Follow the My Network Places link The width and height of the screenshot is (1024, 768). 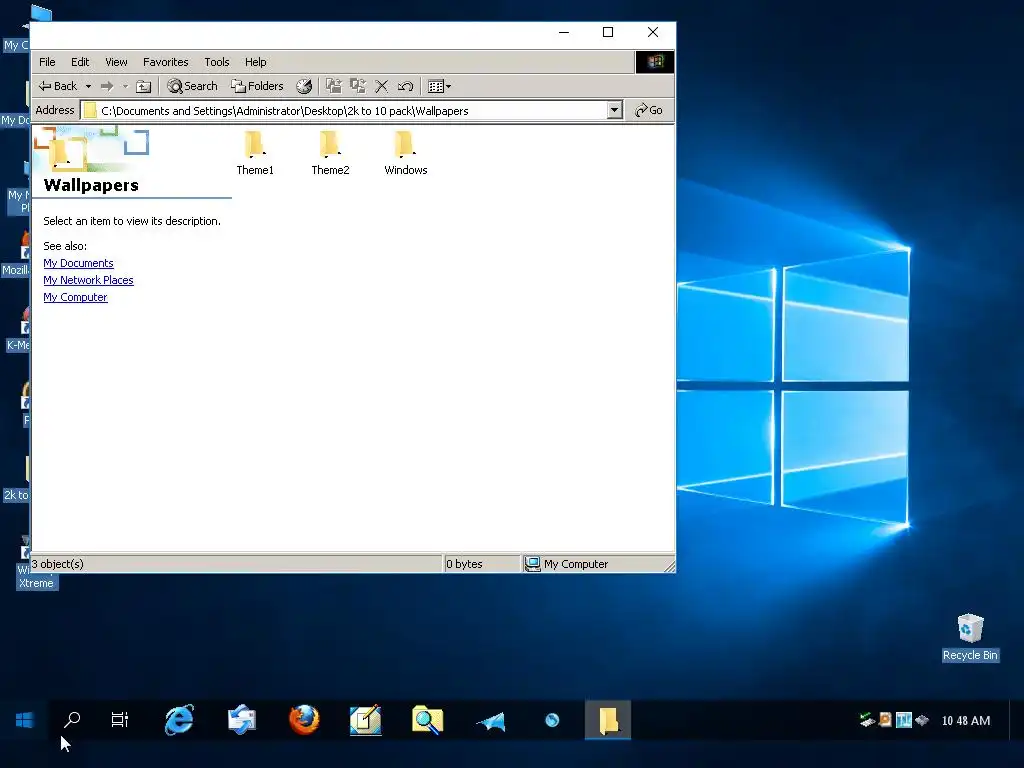(x=88, y=280)
